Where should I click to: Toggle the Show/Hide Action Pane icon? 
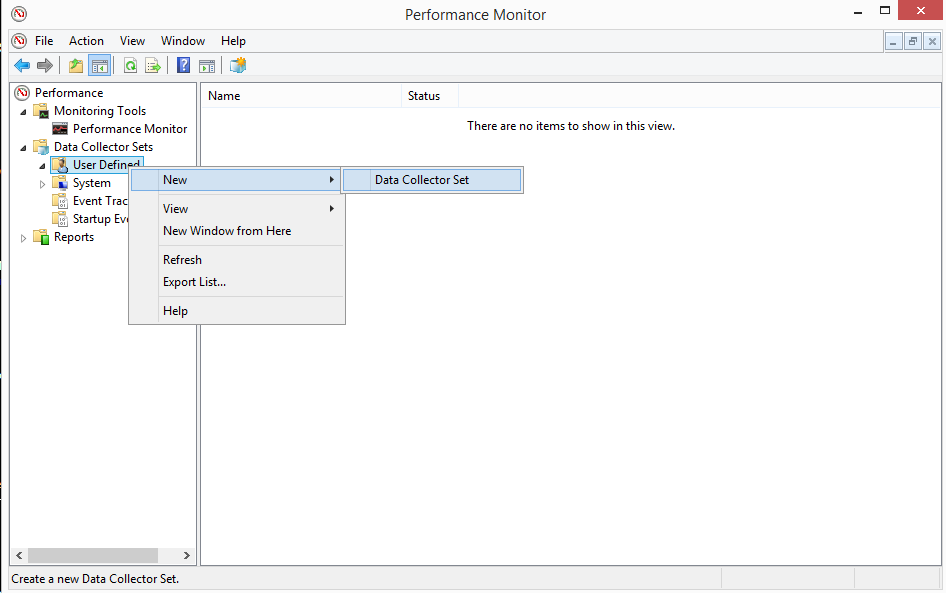(x=207, y=66)
